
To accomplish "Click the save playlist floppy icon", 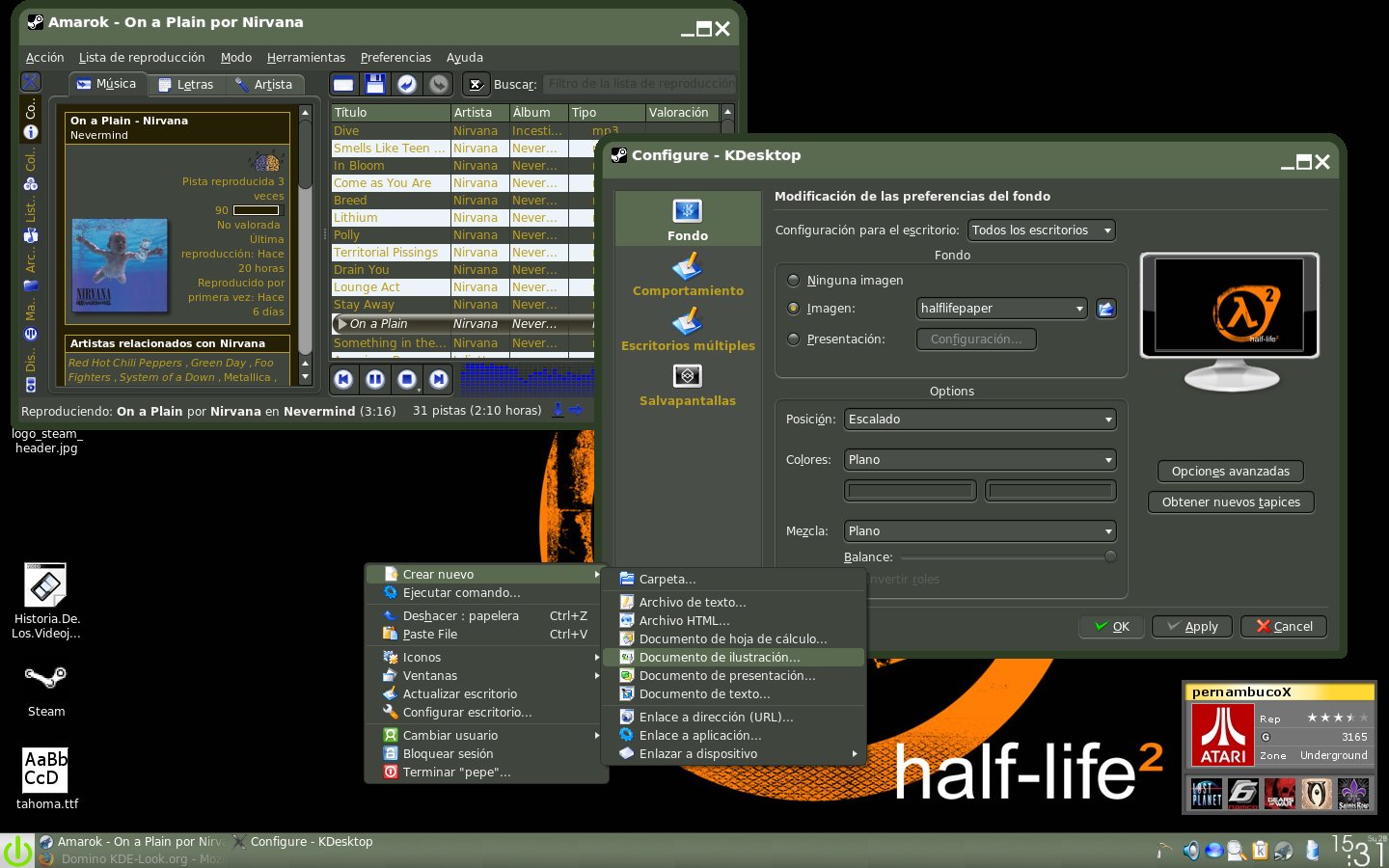I will coord(375,85).
